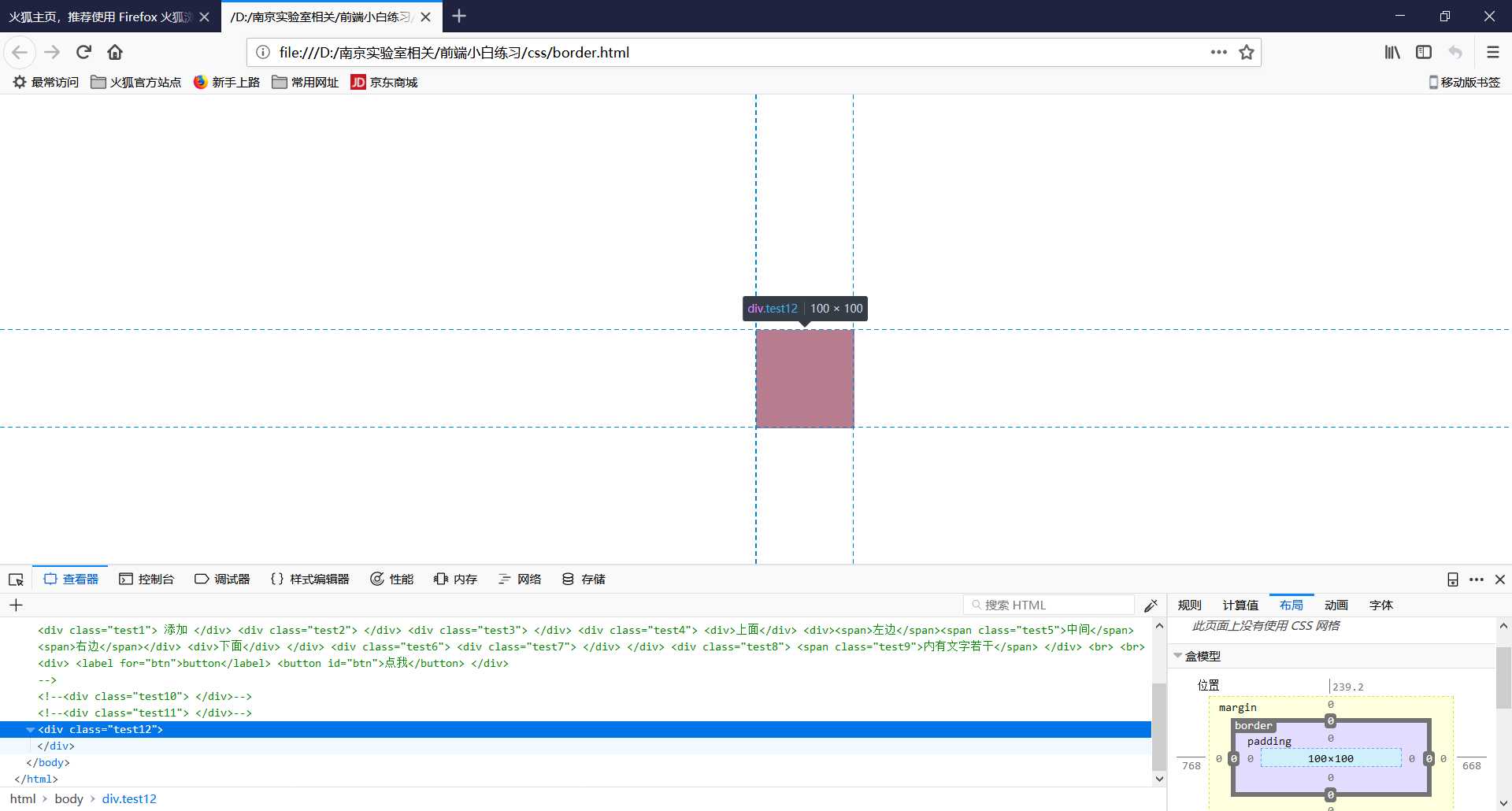Screen dimensions: 1512x811
Task: Click the browser Forward arrow button
Action: tap(52, 52)
